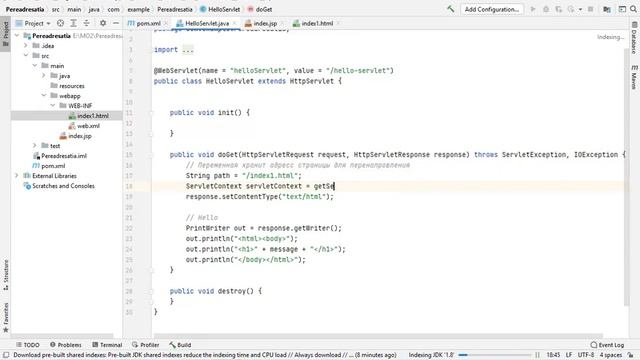The image size is (640, 360).
Task: Open the Terminal tool window
Action: [107, 345]
